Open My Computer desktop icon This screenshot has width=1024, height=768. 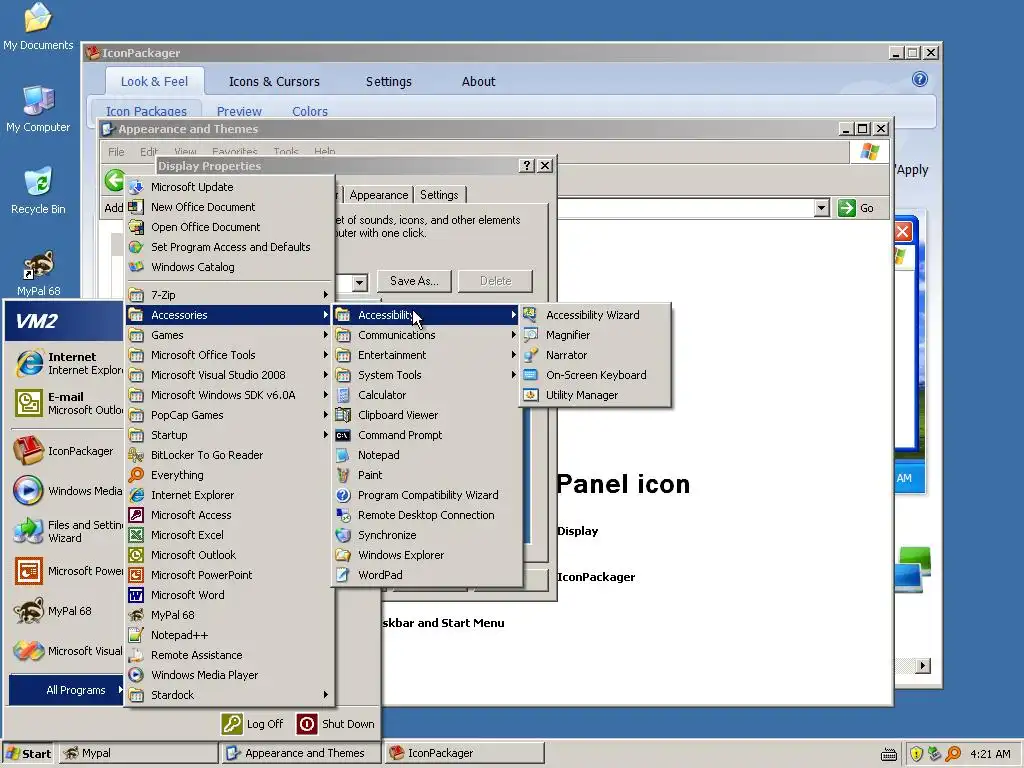tap(38, 109)
